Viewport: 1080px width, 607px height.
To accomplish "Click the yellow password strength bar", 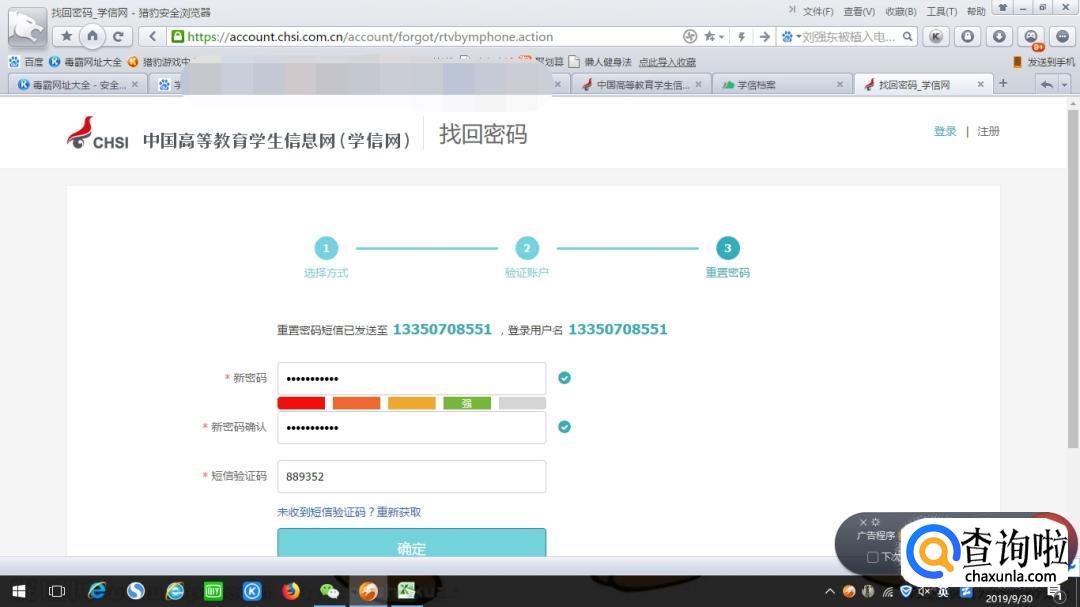I will 411,403.
